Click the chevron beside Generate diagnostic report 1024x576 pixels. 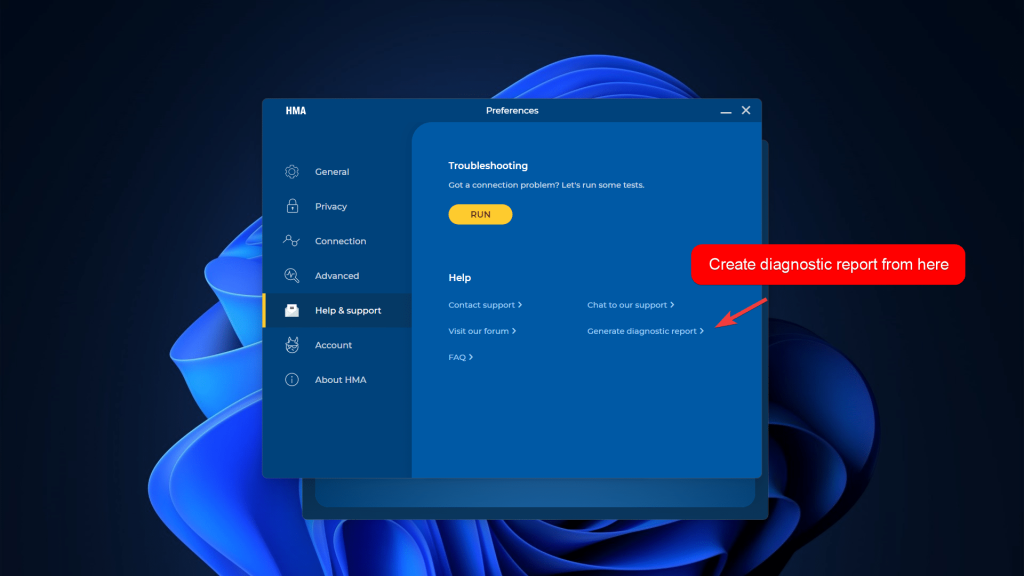tap(701, 331)
